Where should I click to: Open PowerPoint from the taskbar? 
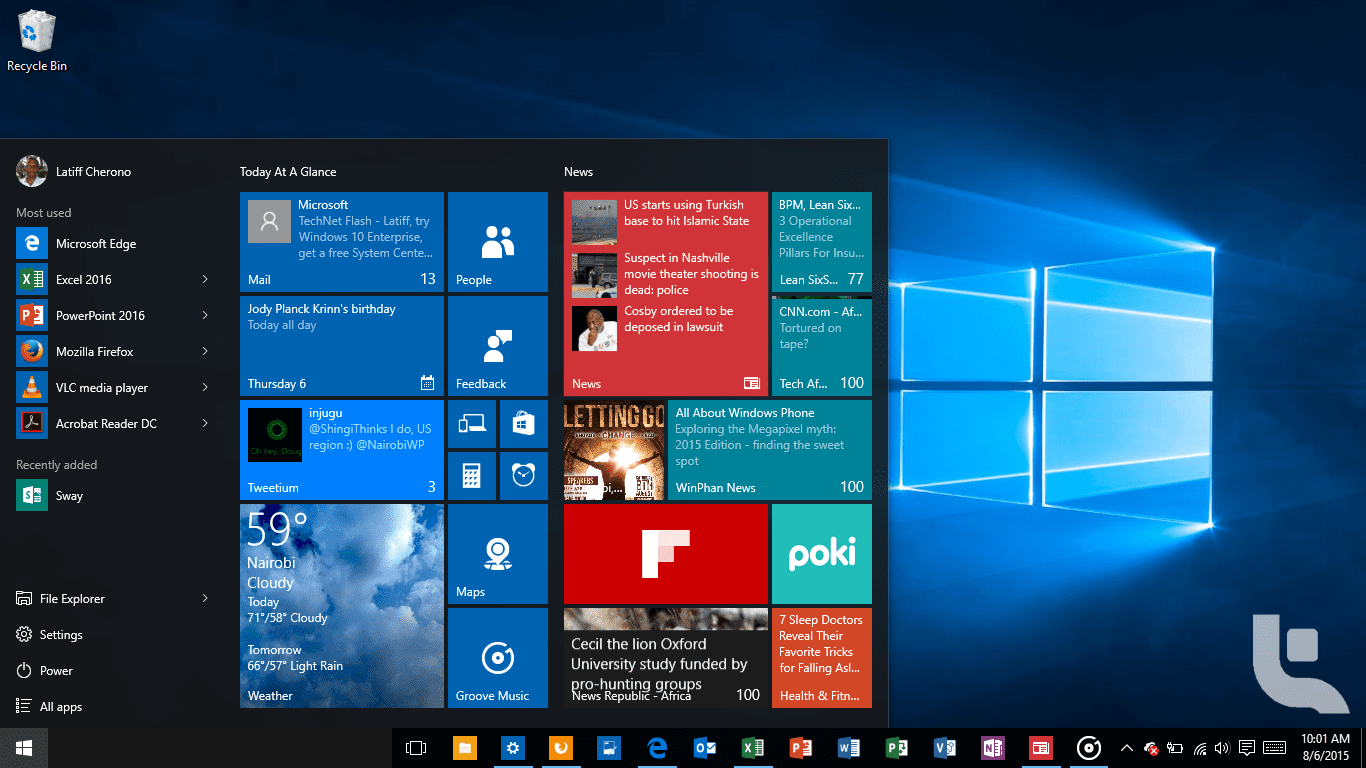(x=801, y=748)
